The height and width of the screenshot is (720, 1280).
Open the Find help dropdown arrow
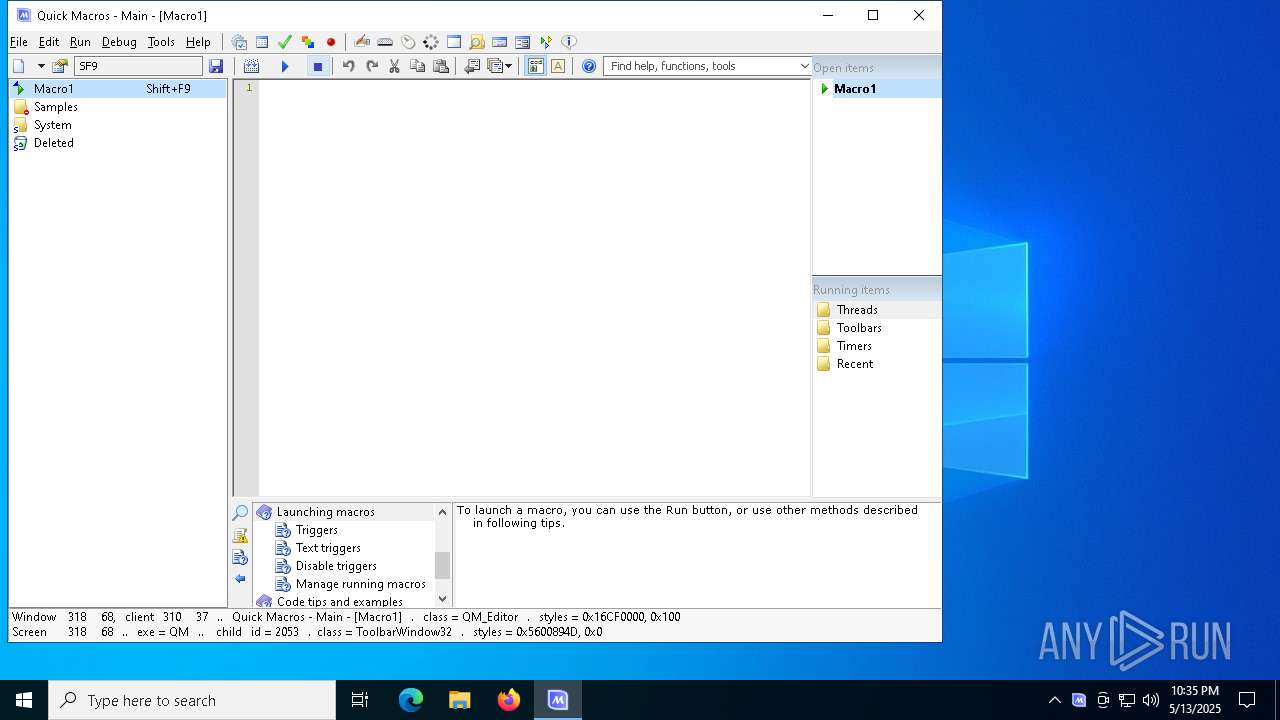(804, 66)
